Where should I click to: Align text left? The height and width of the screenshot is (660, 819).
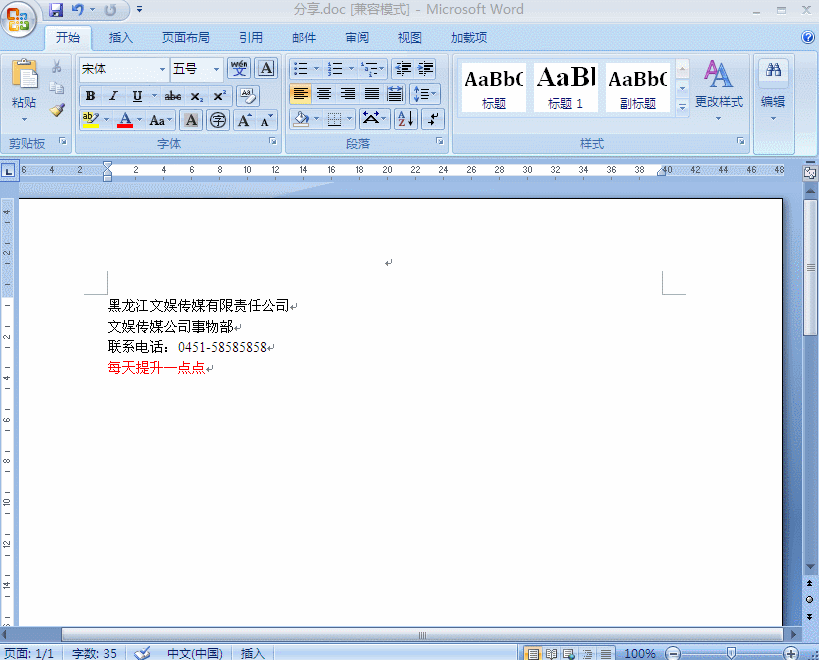point(301,94)
